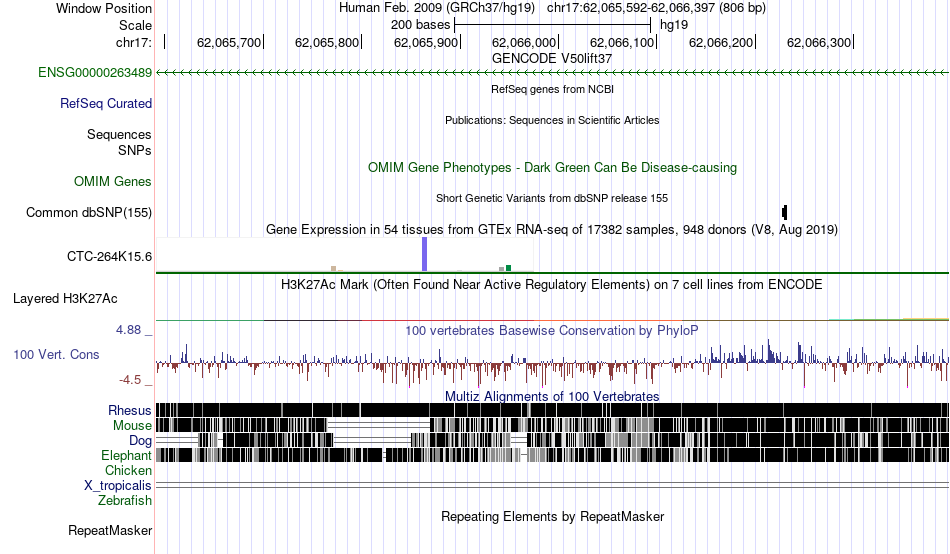Click the RefSeq genes from NCBI title
The width and height of the screenshot is (950, 554).
click(552, 89)
